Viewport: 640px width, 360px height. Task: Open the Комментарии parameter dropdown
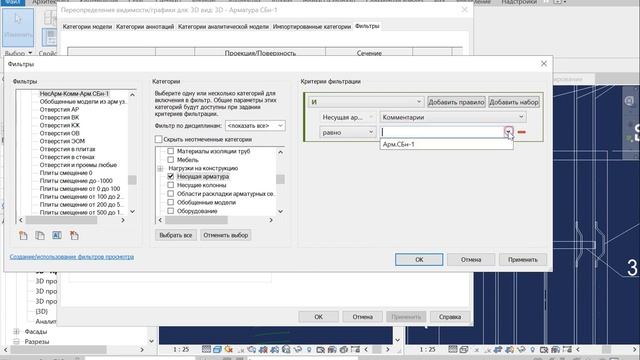click(x=453, y=117)
